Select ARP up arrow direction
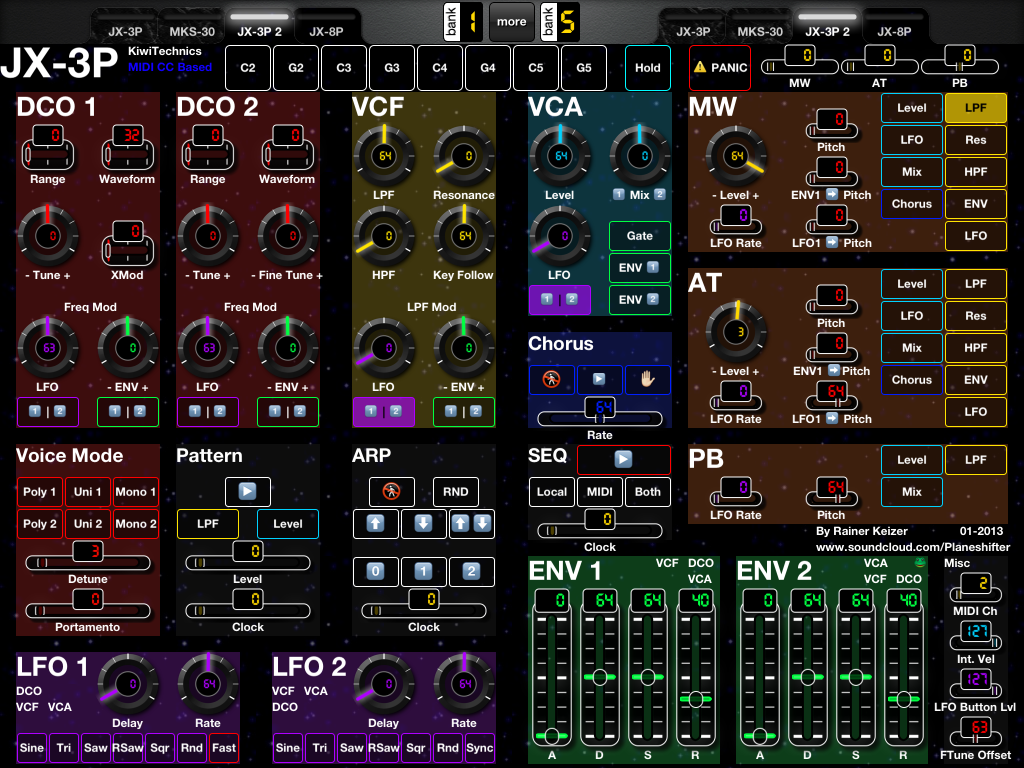Viewport: 1024px width, 768px height. click(x=376, y=524)
